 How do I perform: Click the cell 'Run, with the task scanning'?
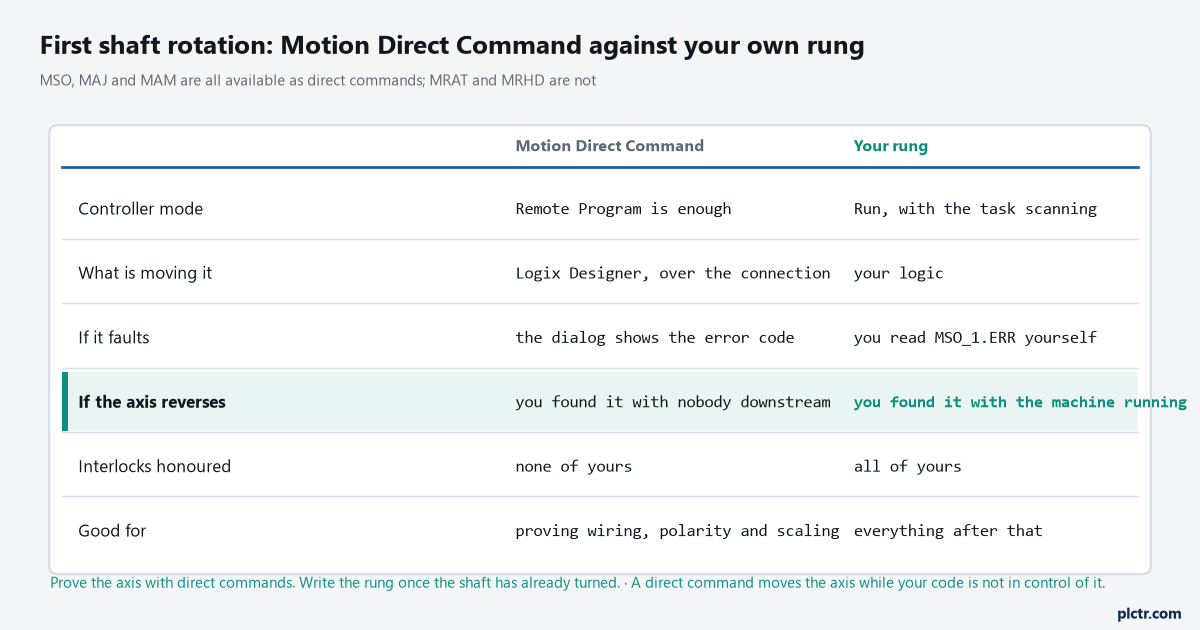coord(975,209)
